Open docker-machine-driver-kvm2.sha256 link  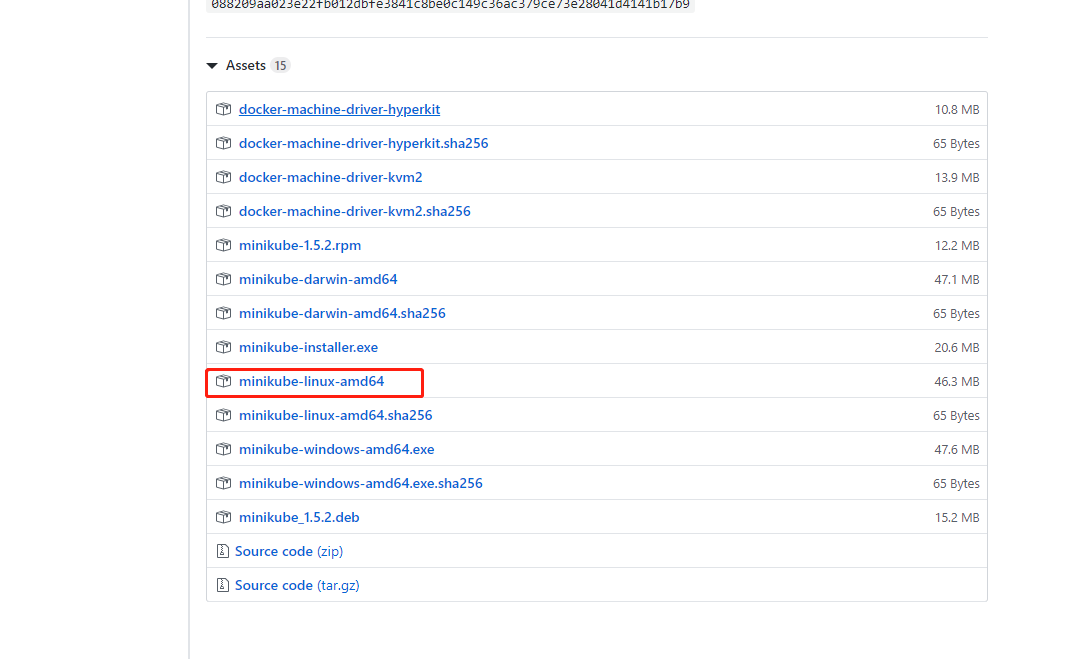(x=354, y=212)
